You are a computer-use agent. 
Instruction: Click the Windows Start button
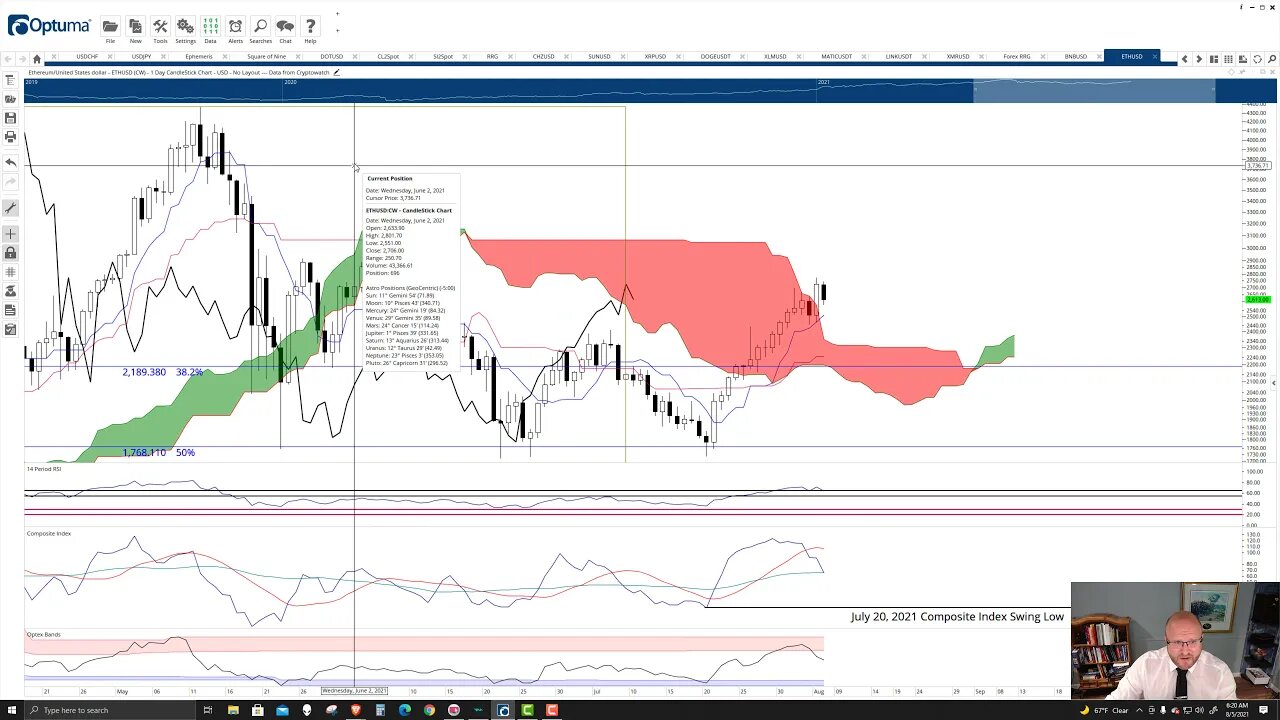12,710
